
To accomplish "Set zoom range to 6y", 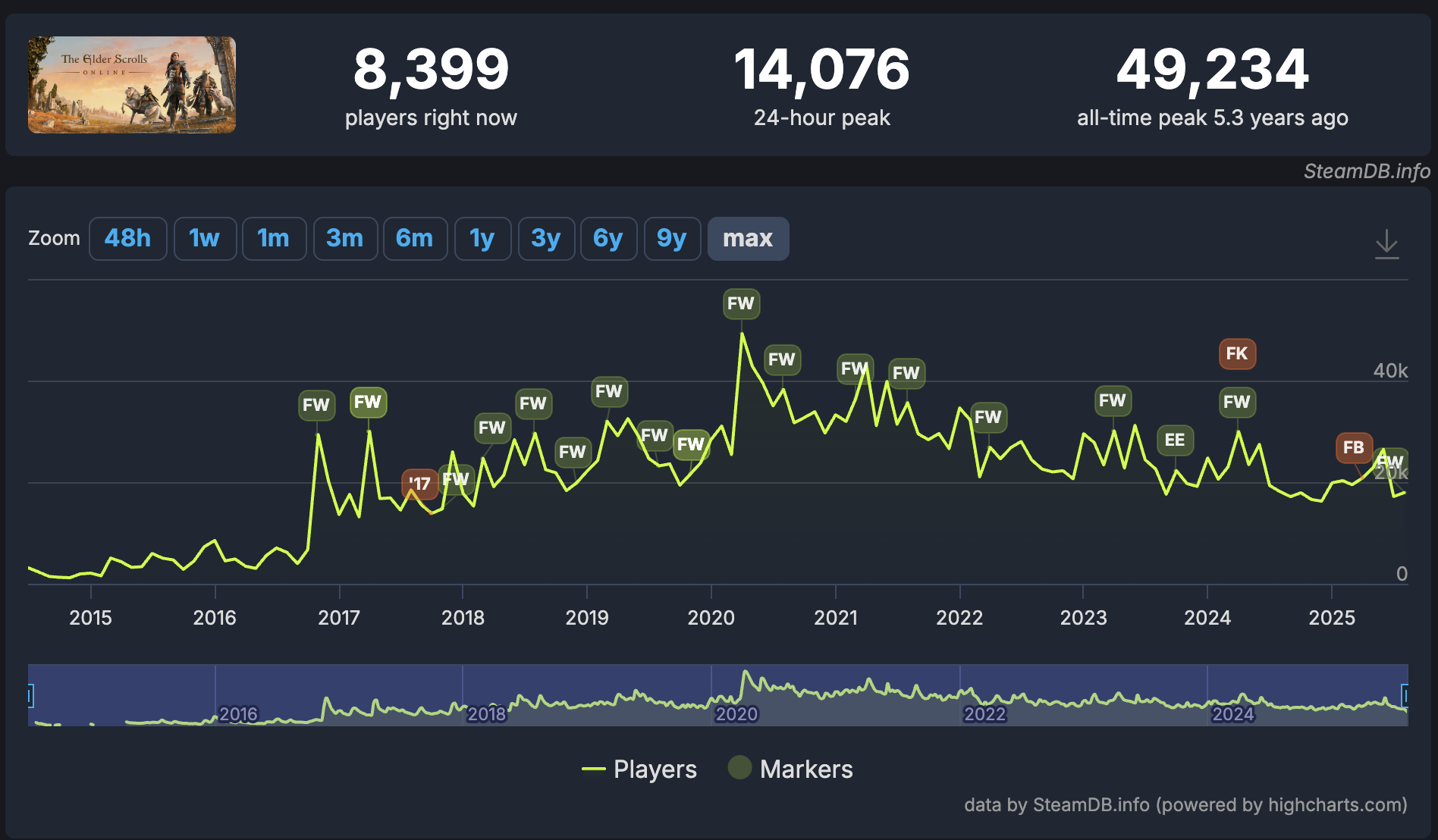I will coord(608,239).
